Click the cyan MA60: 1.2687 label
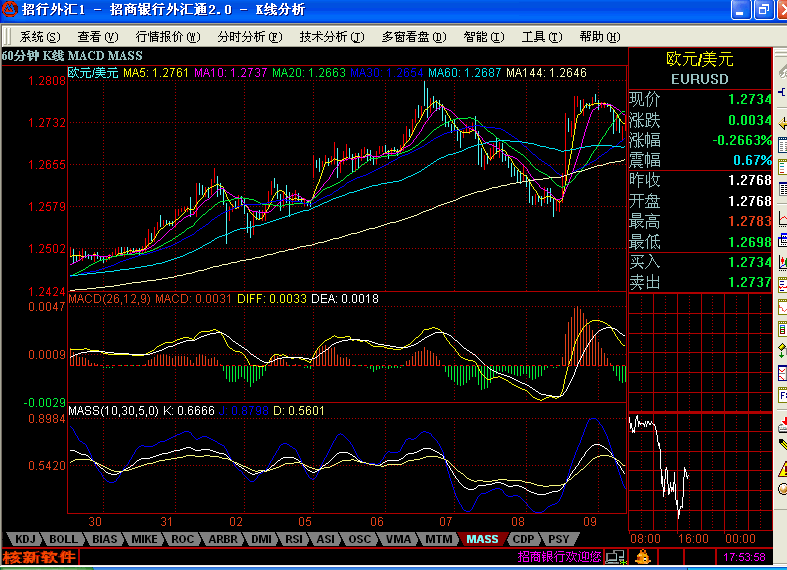The width and height of the screenshot is (787, 570). click(465, 73)
